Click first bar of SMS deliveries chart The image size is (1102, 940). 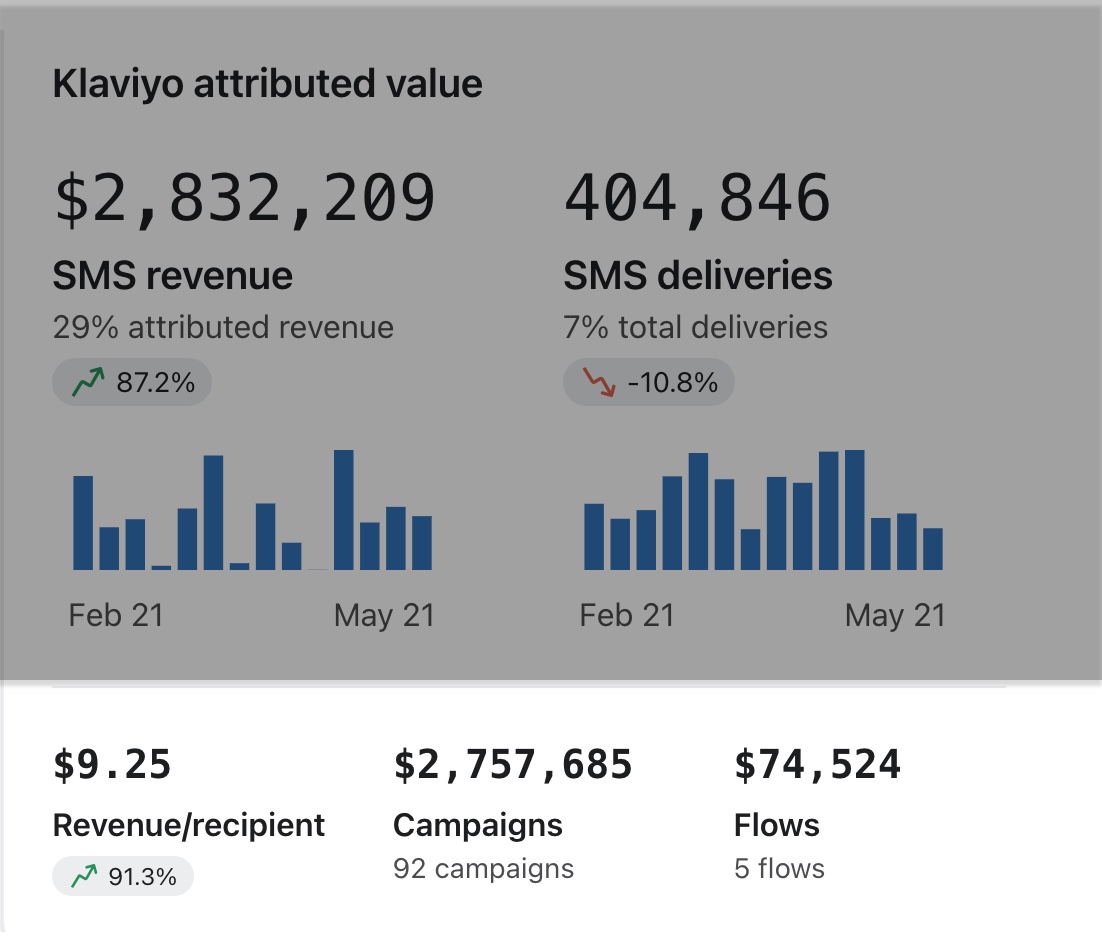point(594,537)
